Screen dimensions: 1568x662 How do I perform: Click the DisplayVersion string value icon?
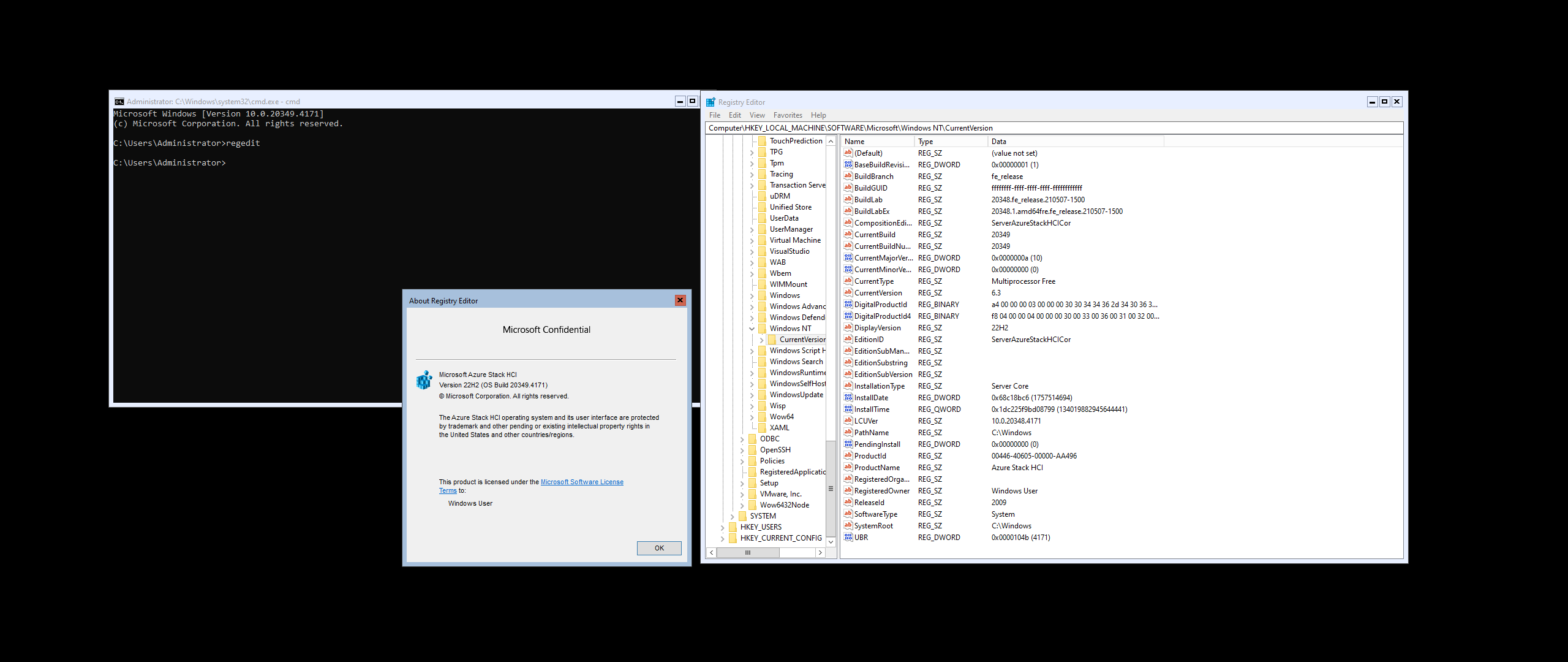click(x=848, y=328)
